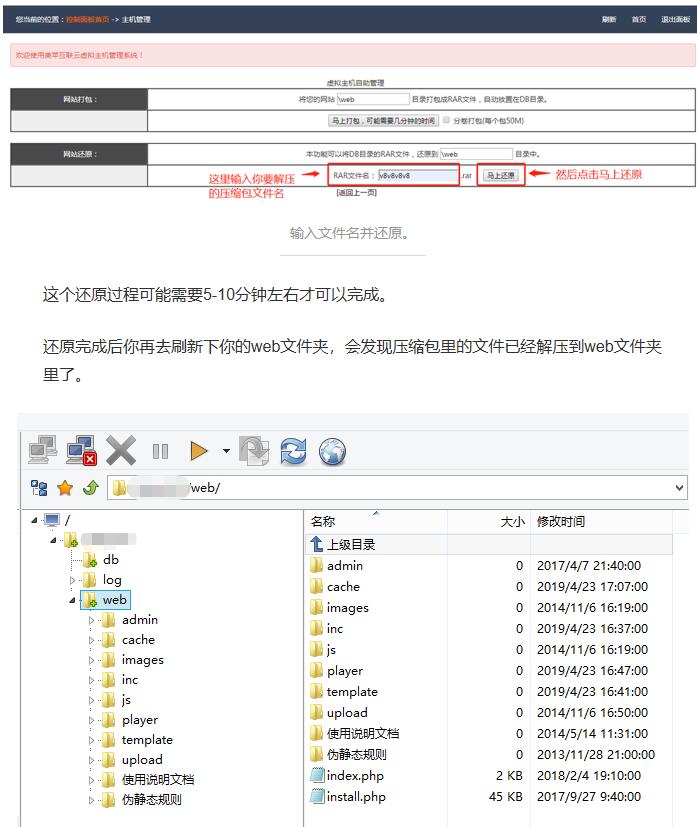
Task: Toggle the 分卷打包 checkbox
Action: click(446, 120)
